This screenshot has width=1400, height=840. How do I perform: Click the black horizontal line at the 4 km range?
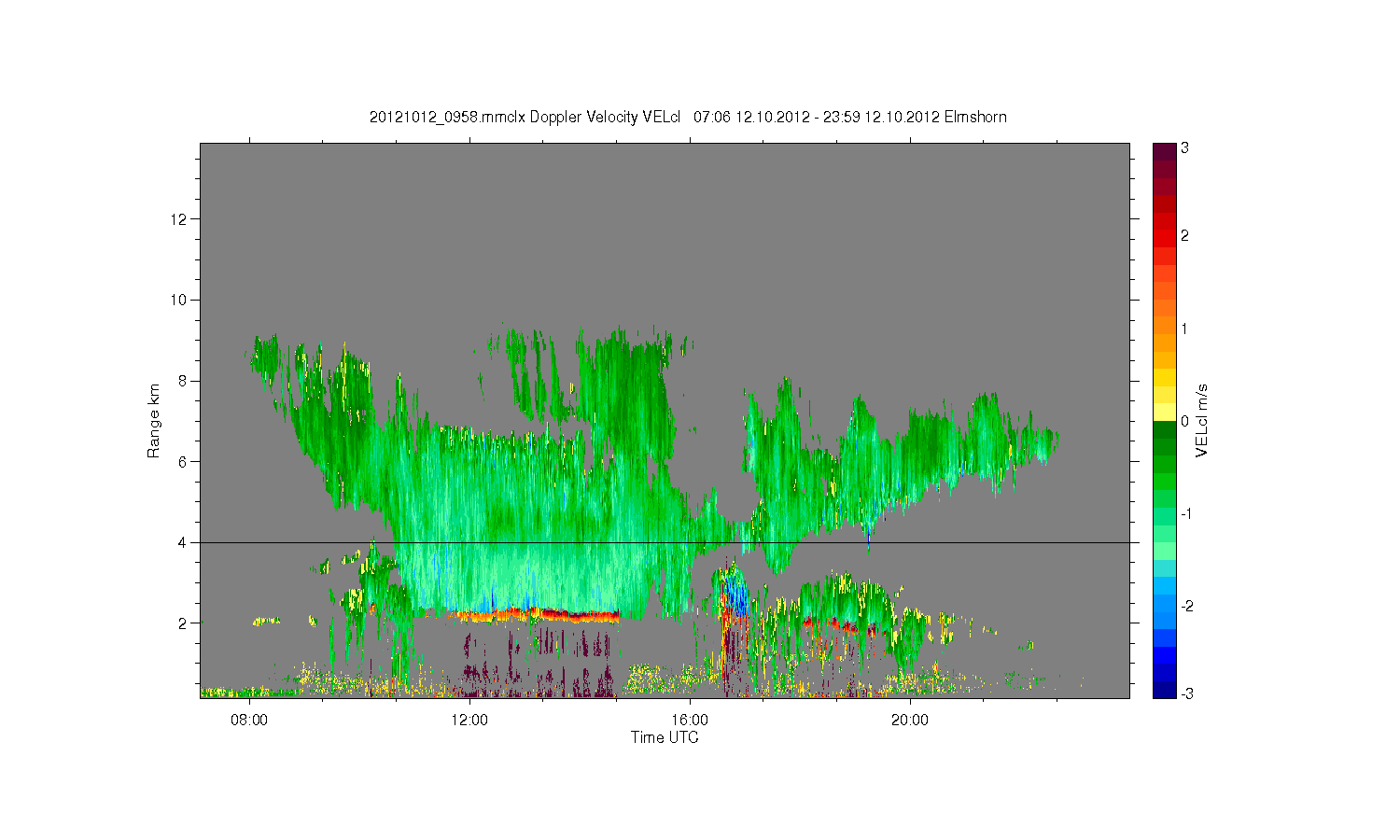point(665,542)
